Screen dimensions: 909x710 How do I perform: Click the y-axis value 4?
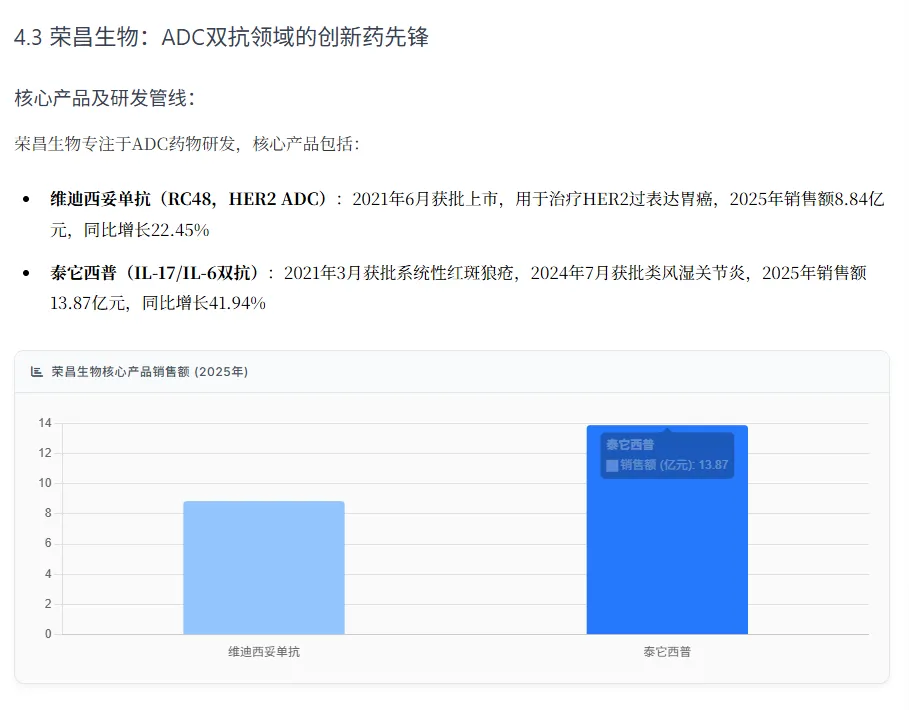click(x=48, y=574)
